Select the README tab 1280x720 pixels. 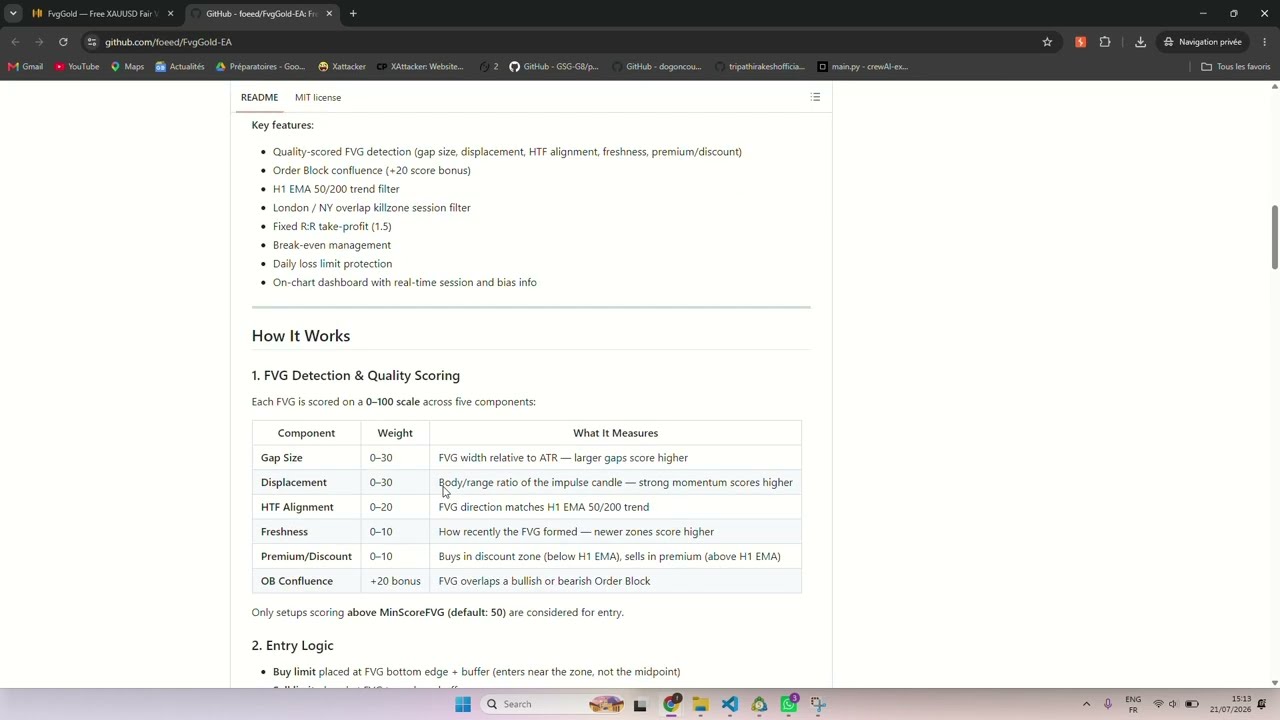click(x=259, y=97)
